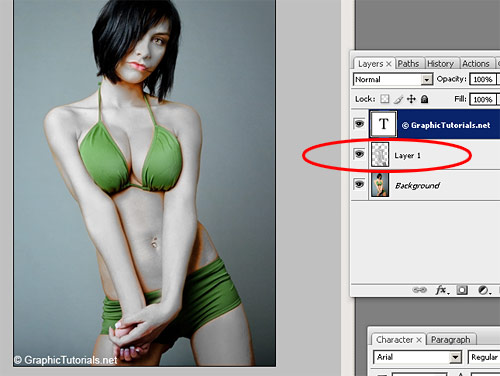Image resolution: width=500 pixels, height=376 pixels.
Task: Switch to the Paths tab
Action: pyautogui.click(x=409, y=63)
